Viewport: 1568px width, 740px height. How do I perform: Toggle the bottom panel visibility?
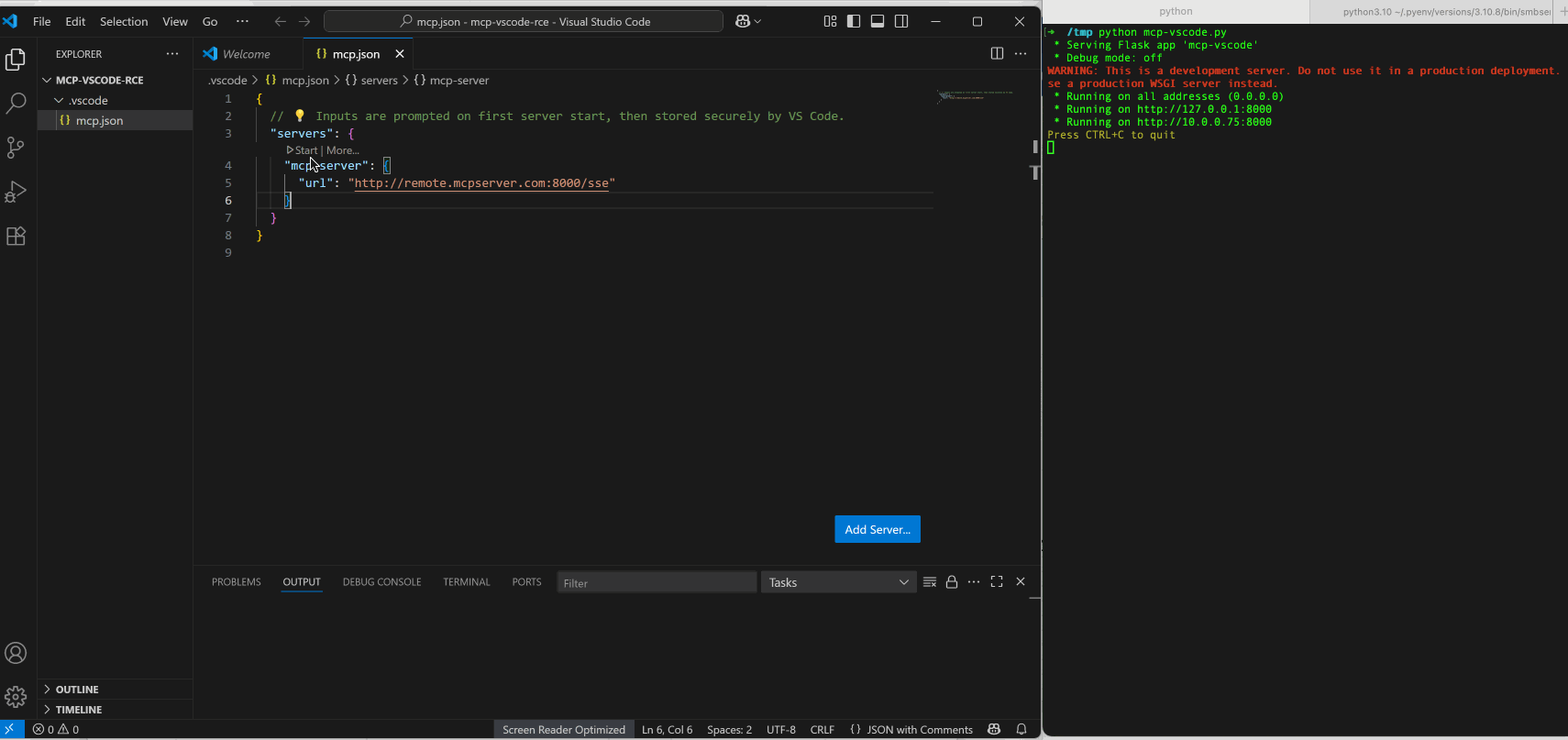pyautogui.click(x=878, y=21)
